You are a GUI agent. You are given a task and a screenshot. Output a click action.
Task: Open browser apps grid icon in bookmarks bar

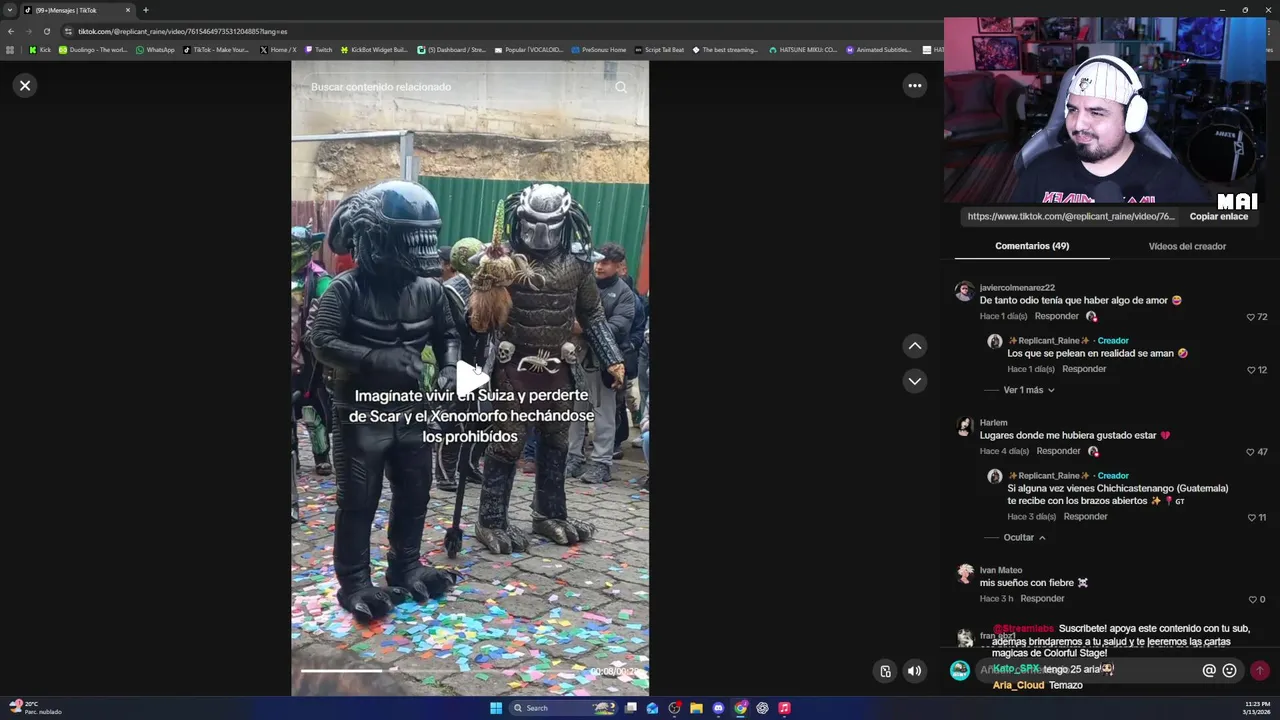tap(10, 50)
